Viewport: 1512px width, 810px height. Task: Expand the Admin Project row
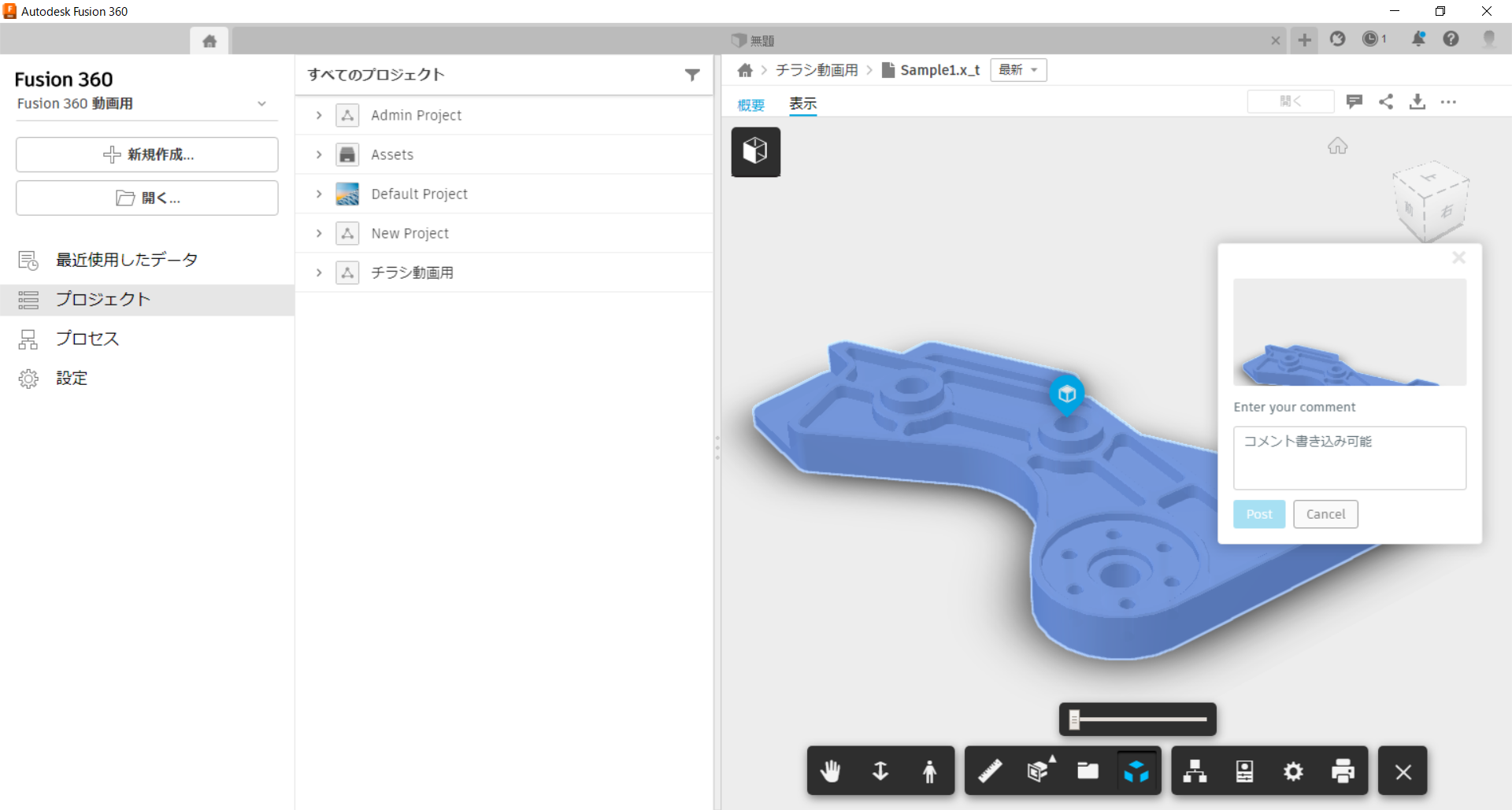click(x=319, y=115)
